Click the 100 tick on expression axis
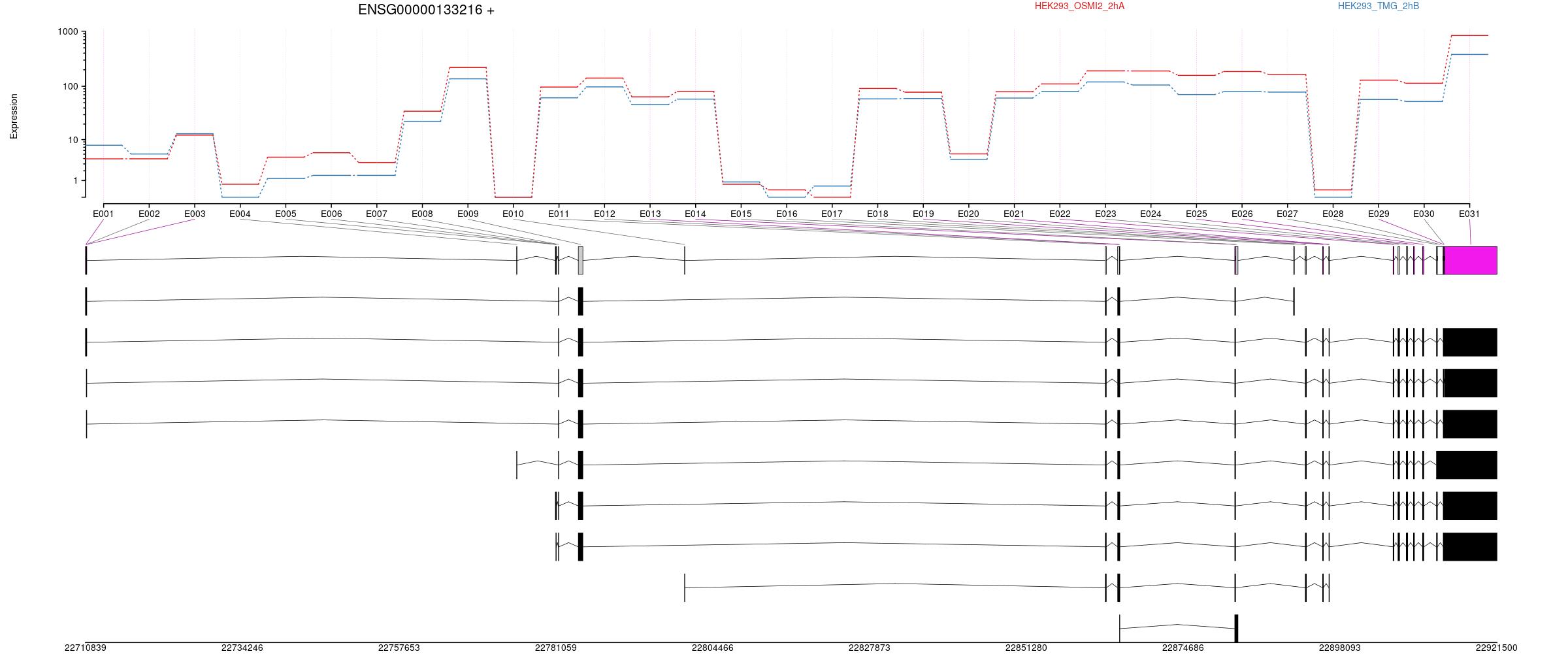Screen dimensions: 1568x660 tap(70, 86)
